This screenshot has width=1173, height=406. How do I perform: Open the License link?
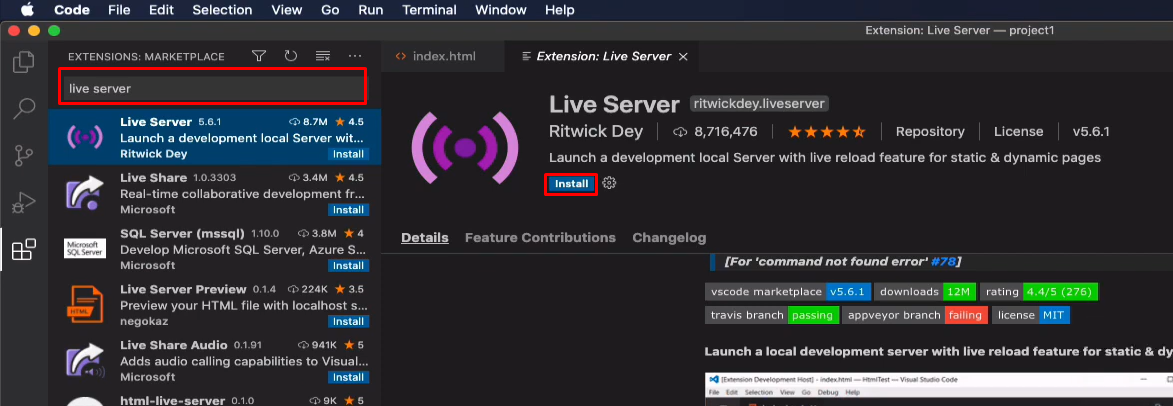point(1018,132)
